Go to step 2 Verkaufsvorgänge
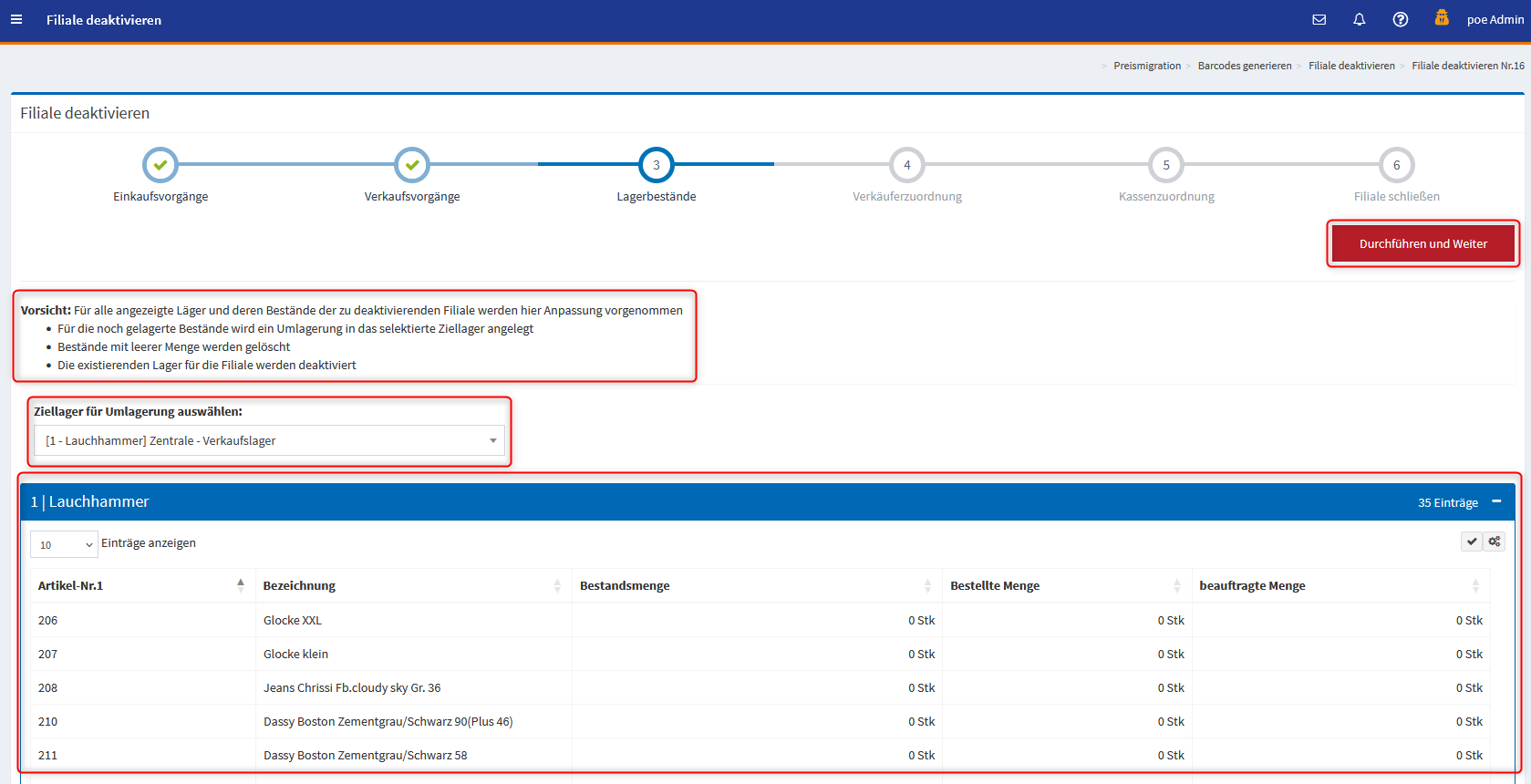The height and width of the screenshot is (784, 1531). click(412, 165)
